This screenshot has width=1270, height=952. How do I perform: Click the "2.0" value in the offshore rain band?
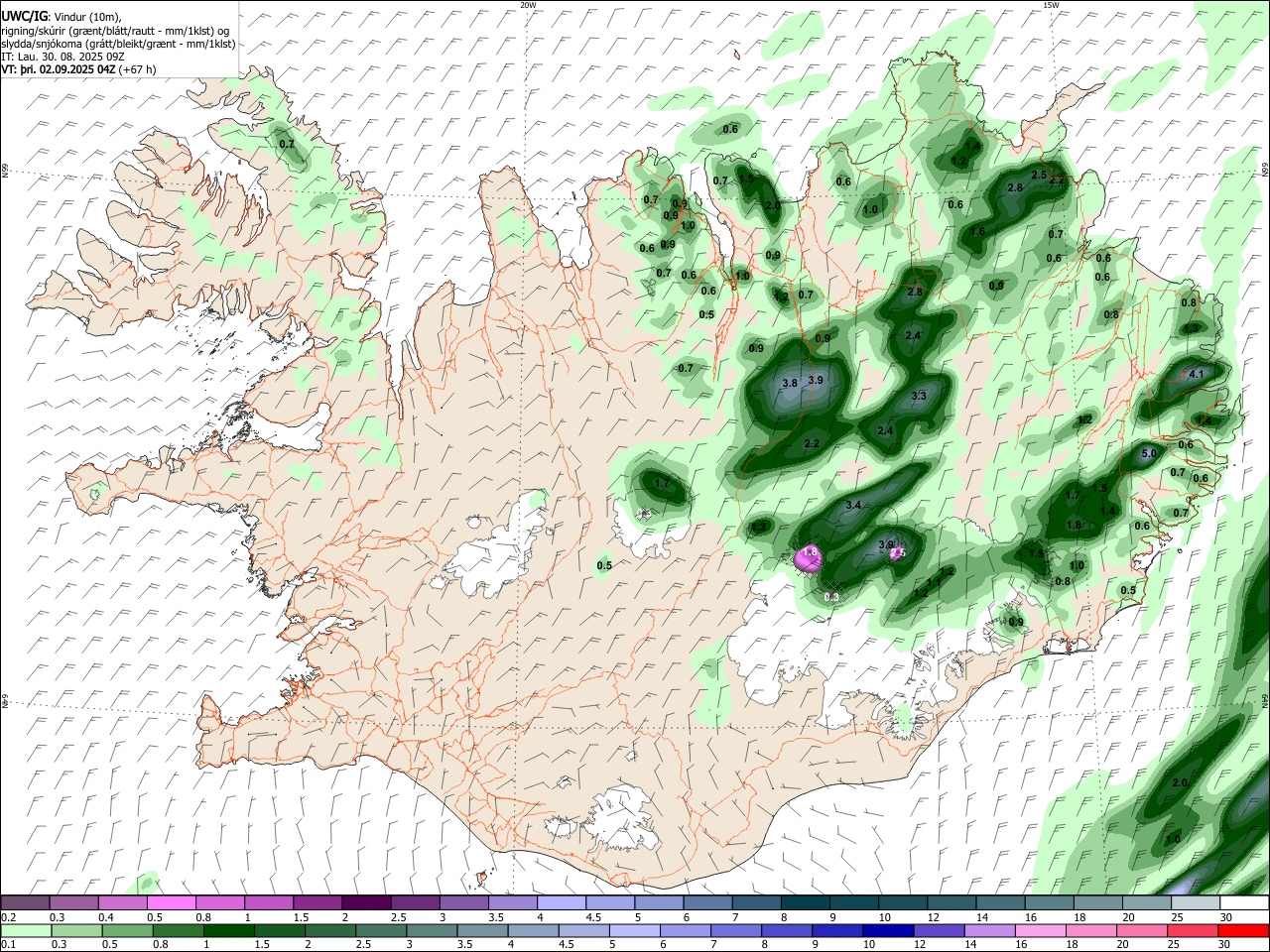tap(1180, 782)
